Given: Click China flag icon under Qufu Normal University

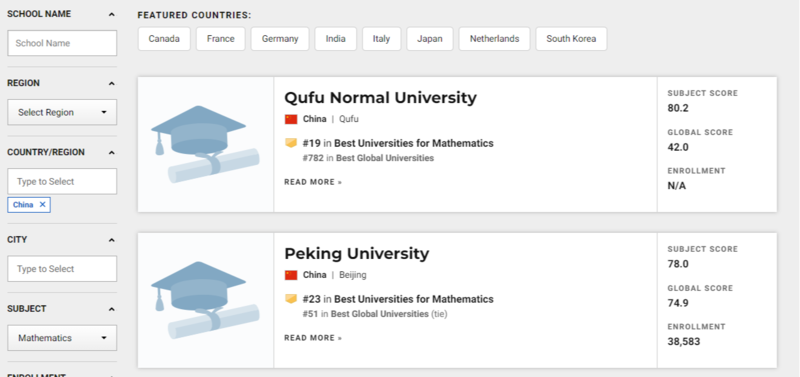Looking at the screenshot, I should click(291, 119).
